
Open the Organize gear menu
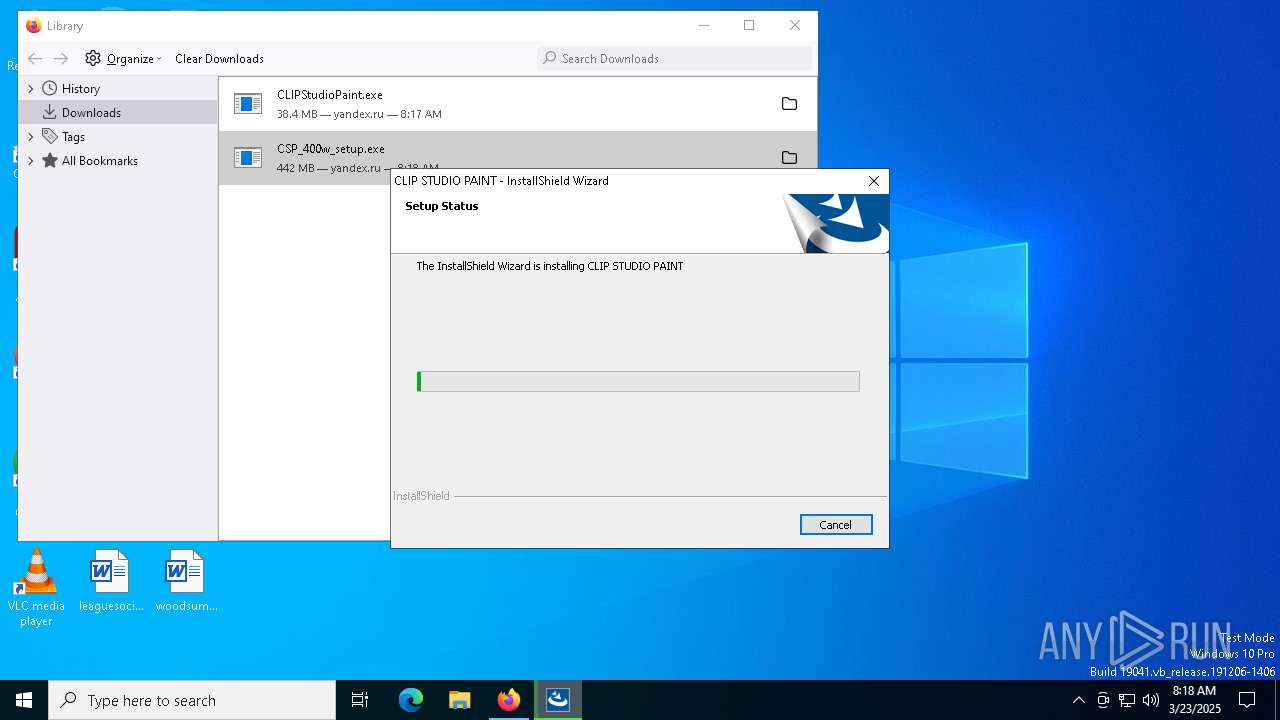[123, 59]
